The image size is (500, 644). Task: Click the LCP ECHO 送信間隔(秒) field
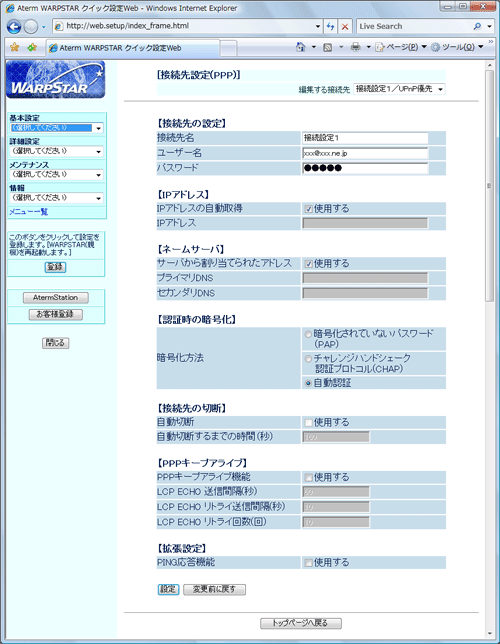(x=336, y=492)
